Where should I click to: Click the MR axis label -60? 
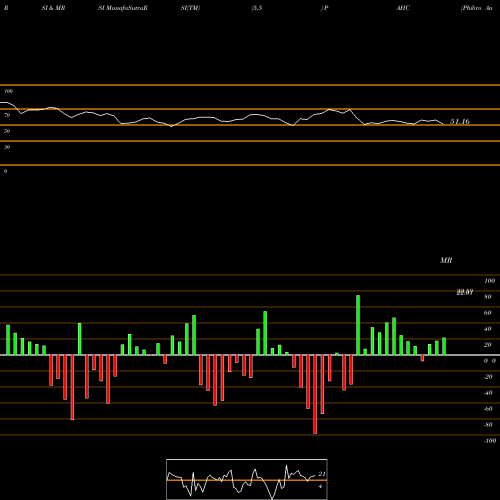click(488, 409)
